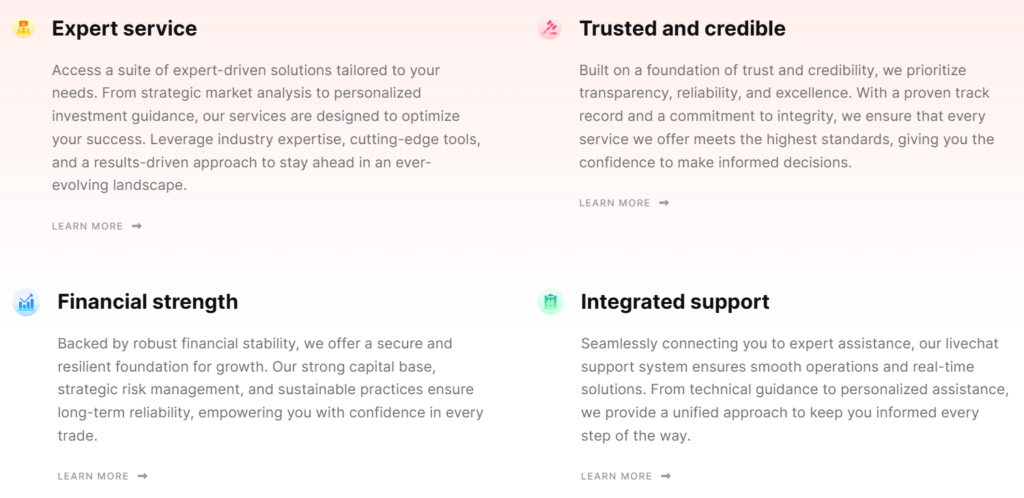Open Learn More under Expert service
1024x498 pixels.
click(88, 226)
